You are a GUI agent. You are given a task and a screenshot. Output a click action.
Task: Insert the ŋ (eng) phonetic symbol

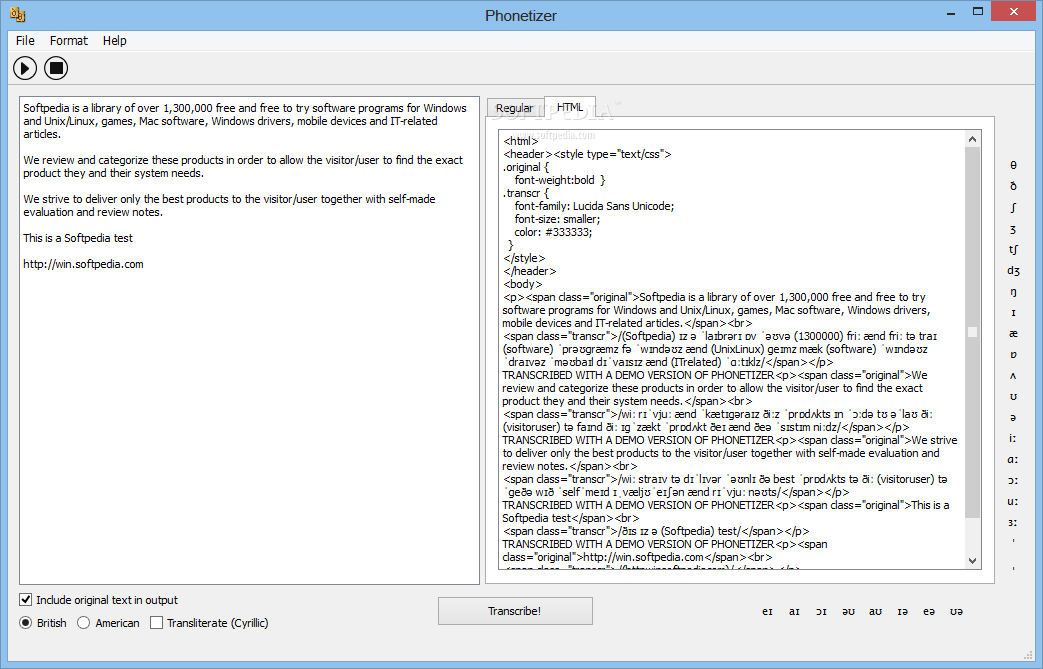pos(1013,292)
